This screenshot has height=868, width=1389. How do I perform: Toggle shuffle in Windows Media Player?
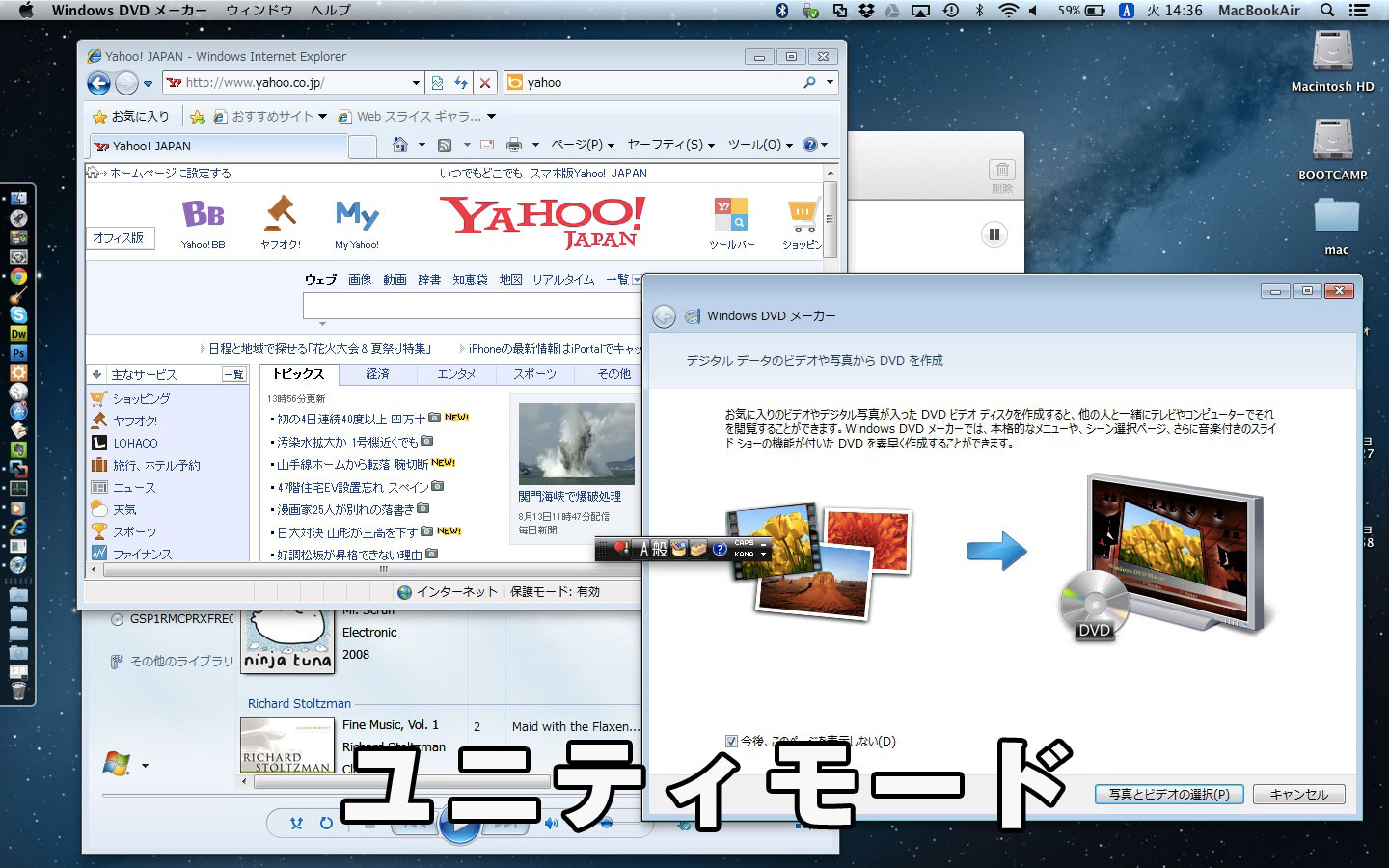tap(297, 824)
